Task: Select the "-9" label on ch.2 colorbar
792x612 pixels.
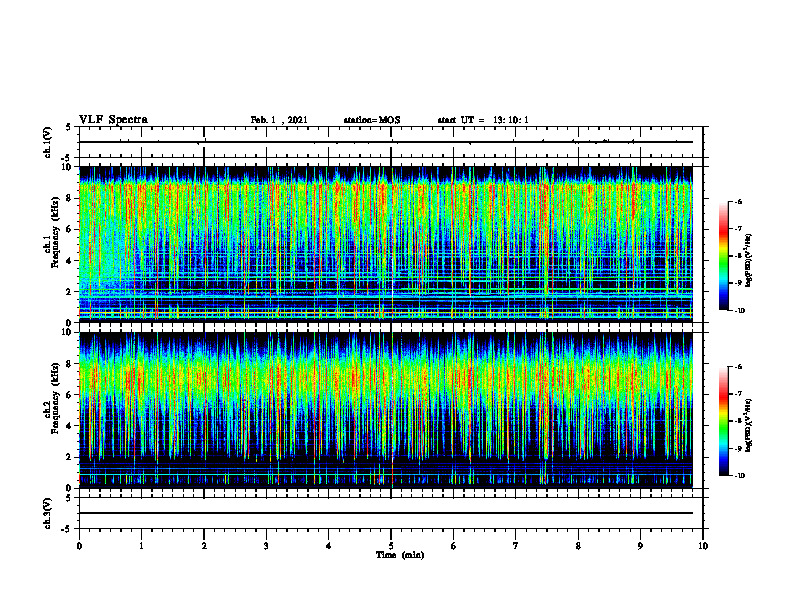Action: tap(738, 448)
